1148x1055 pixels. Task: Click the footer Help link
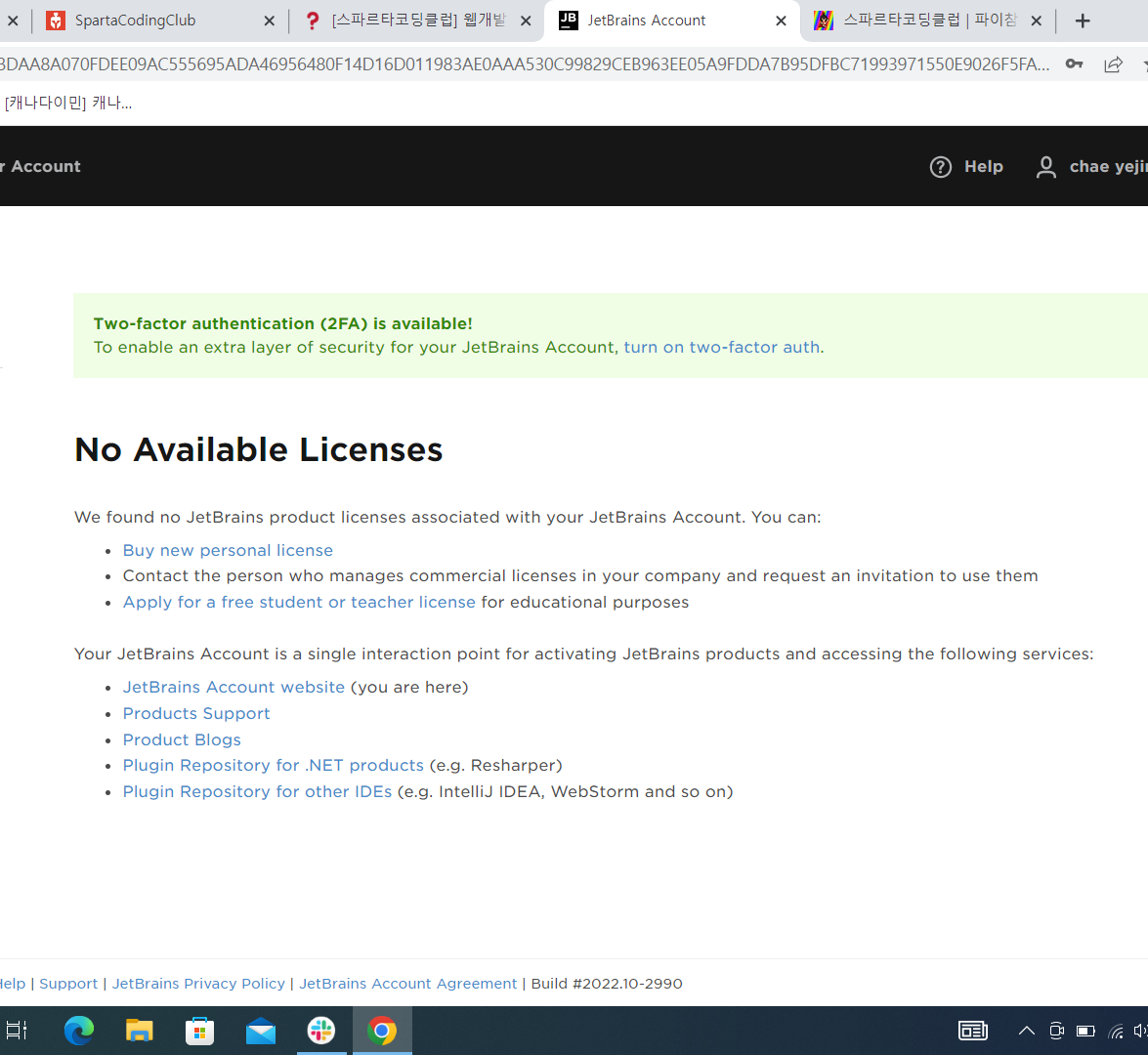click(13, 984)
